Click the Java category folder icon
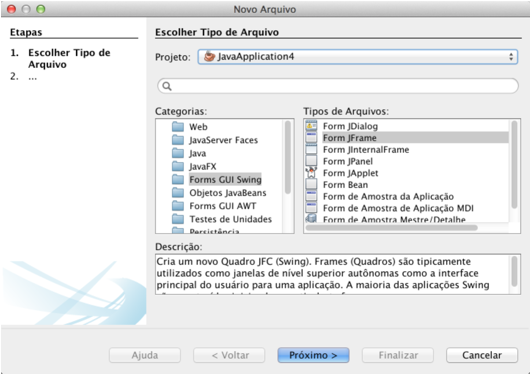 [178, 153]
